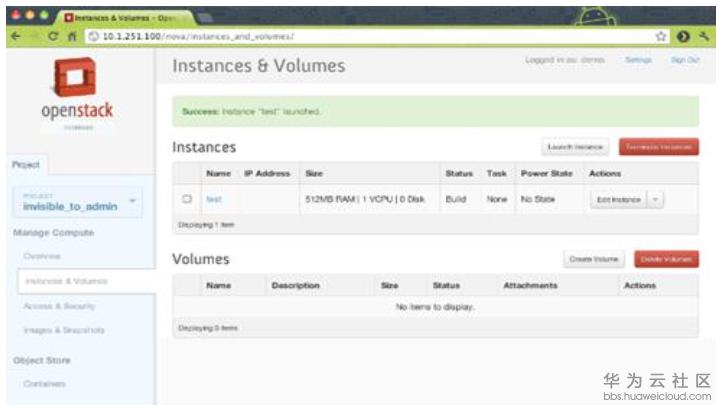
Task: Click the Edit Instance button
Action: [619, 200]
